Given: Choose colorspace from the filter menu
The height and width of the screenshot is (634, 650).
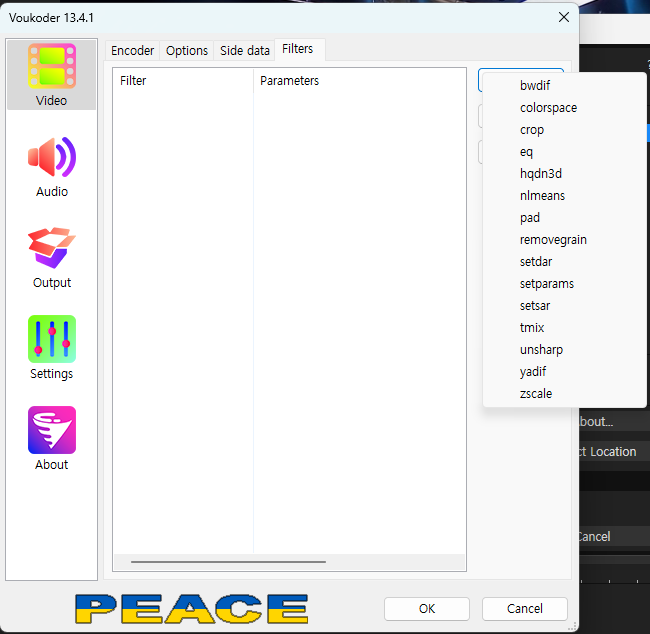Looking at the screenshot, I should [x=564, y=107].
